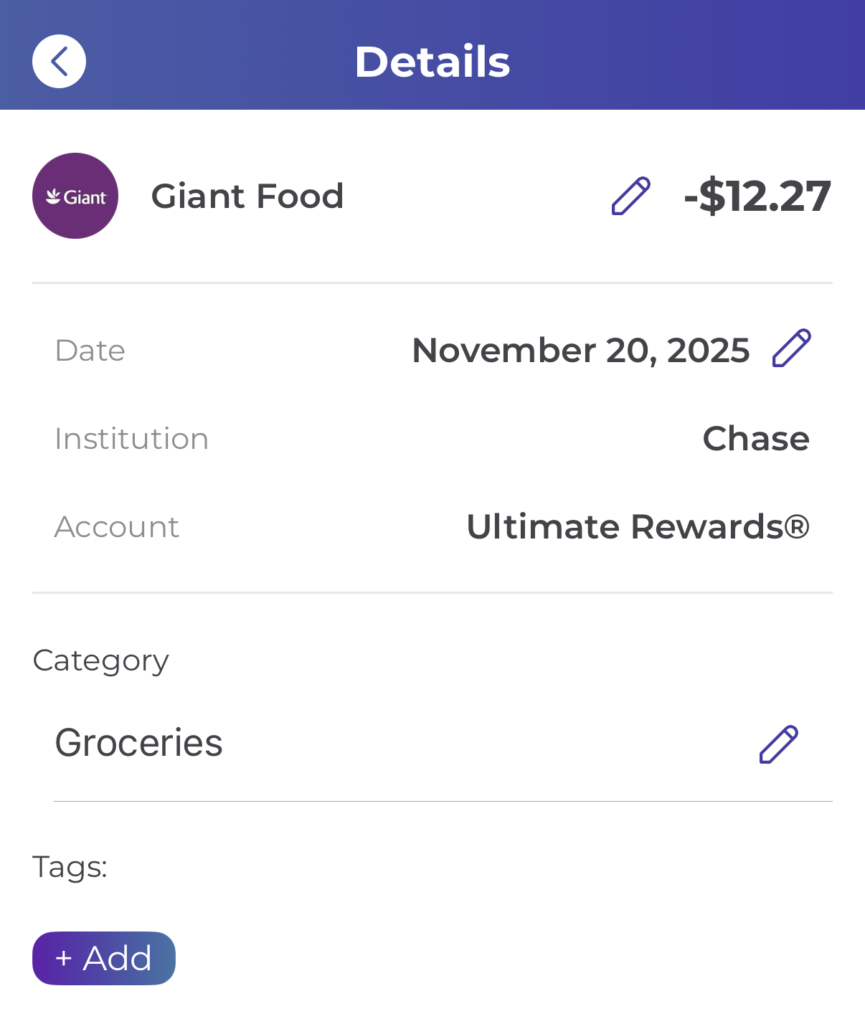Tap the Institution row label
The height and width of the screenshot is (1024, 865).
coord(131,438)
